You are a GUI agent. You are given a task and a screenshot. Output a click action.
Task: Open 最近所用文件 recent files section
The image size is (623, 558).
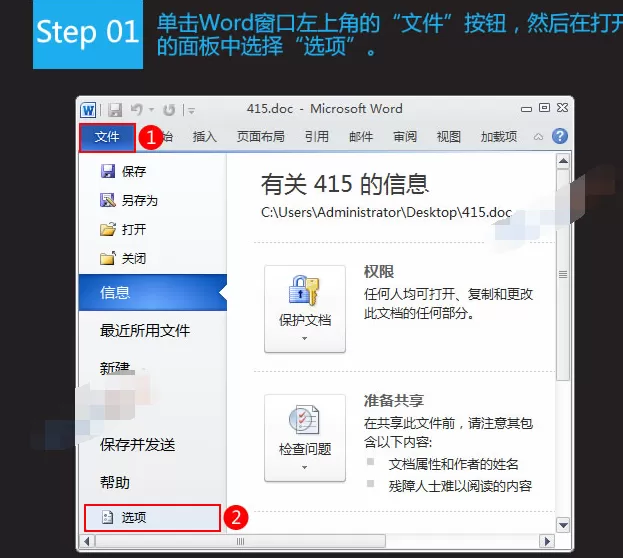pos(145,330)
